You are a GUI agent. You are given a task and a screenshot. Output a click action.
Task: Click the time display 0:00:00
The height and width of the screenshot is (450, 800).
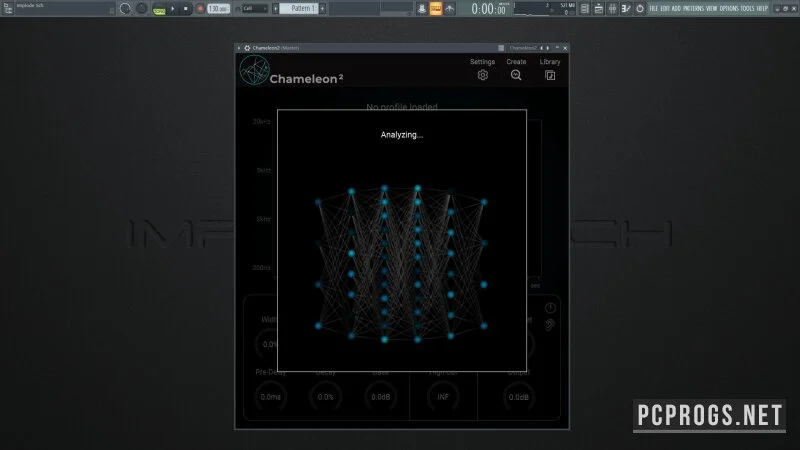pyautogui.click(x=488, y=9)
